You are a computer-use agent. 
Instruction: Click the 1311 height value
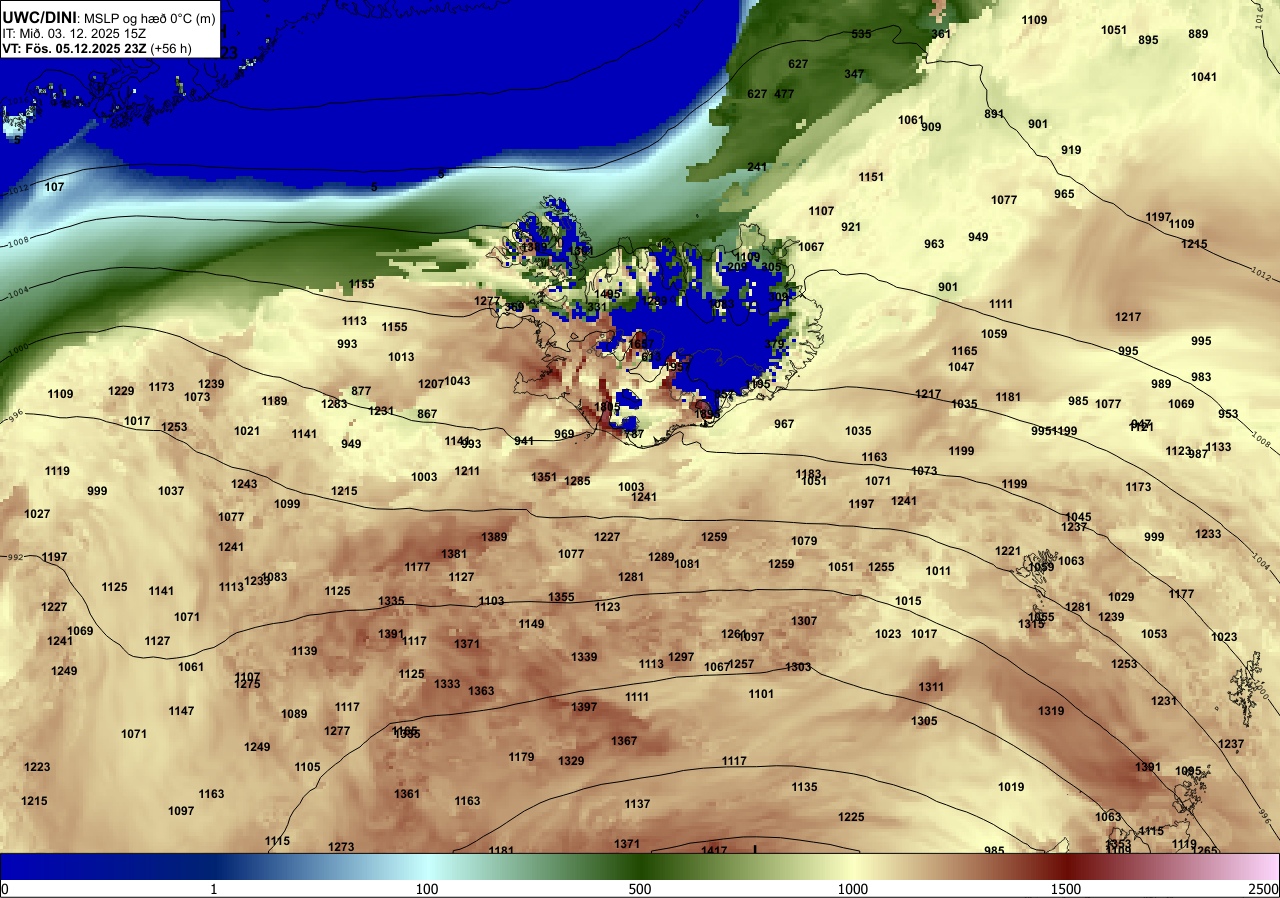click(x=931, y=687)
